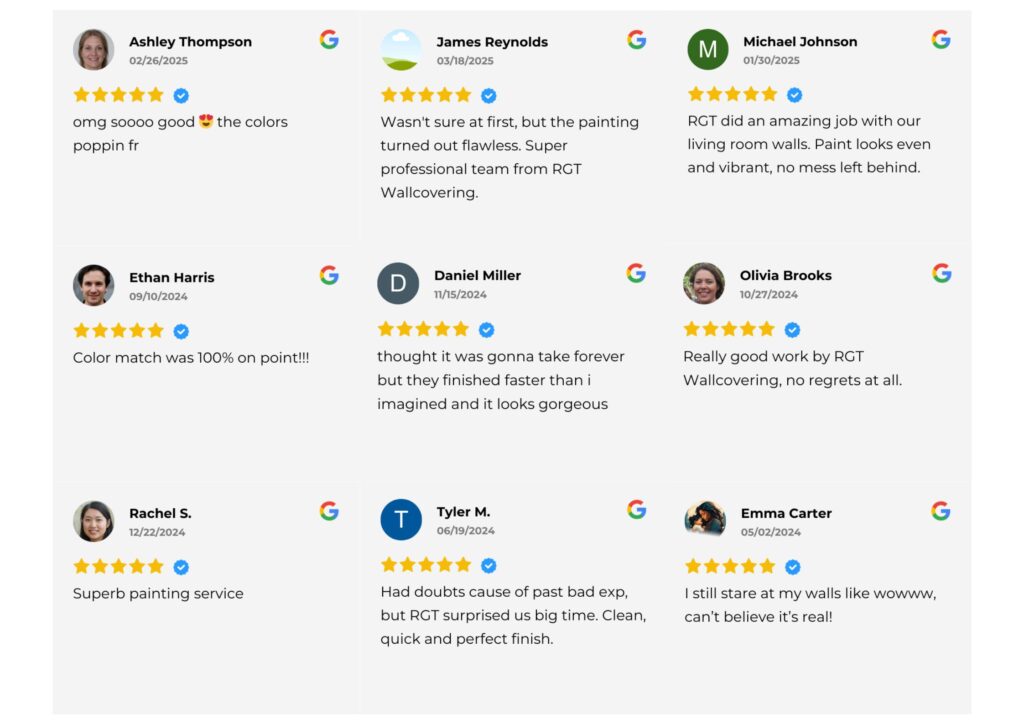
Task: Click Google icon on Ethan Harris review
Action: click(329, 275)
